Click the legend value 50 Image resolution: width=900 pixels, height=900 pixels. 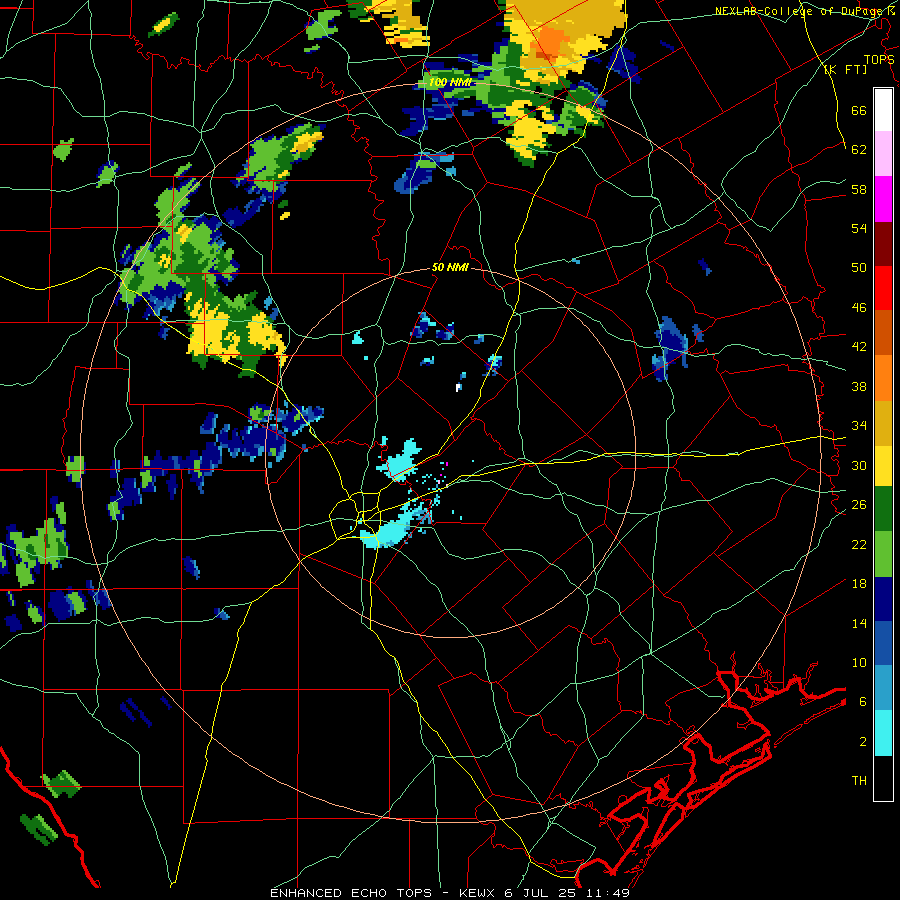[859, 267]
